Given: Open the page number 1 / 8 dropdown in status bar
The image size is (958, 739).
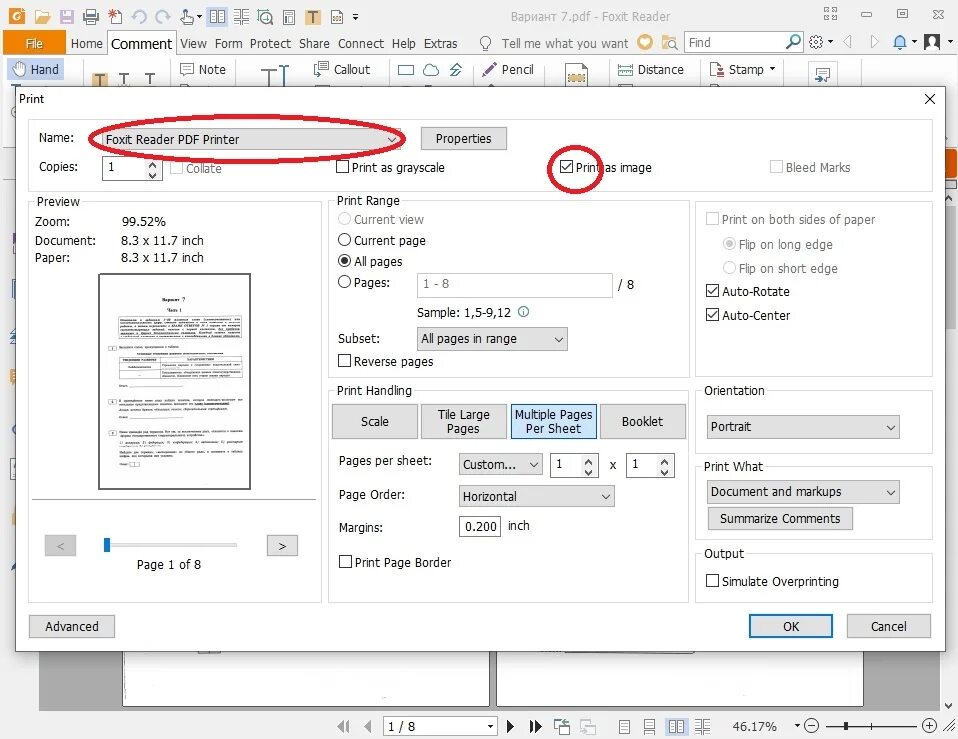Looking at the screenshot, I should point(490,726).
